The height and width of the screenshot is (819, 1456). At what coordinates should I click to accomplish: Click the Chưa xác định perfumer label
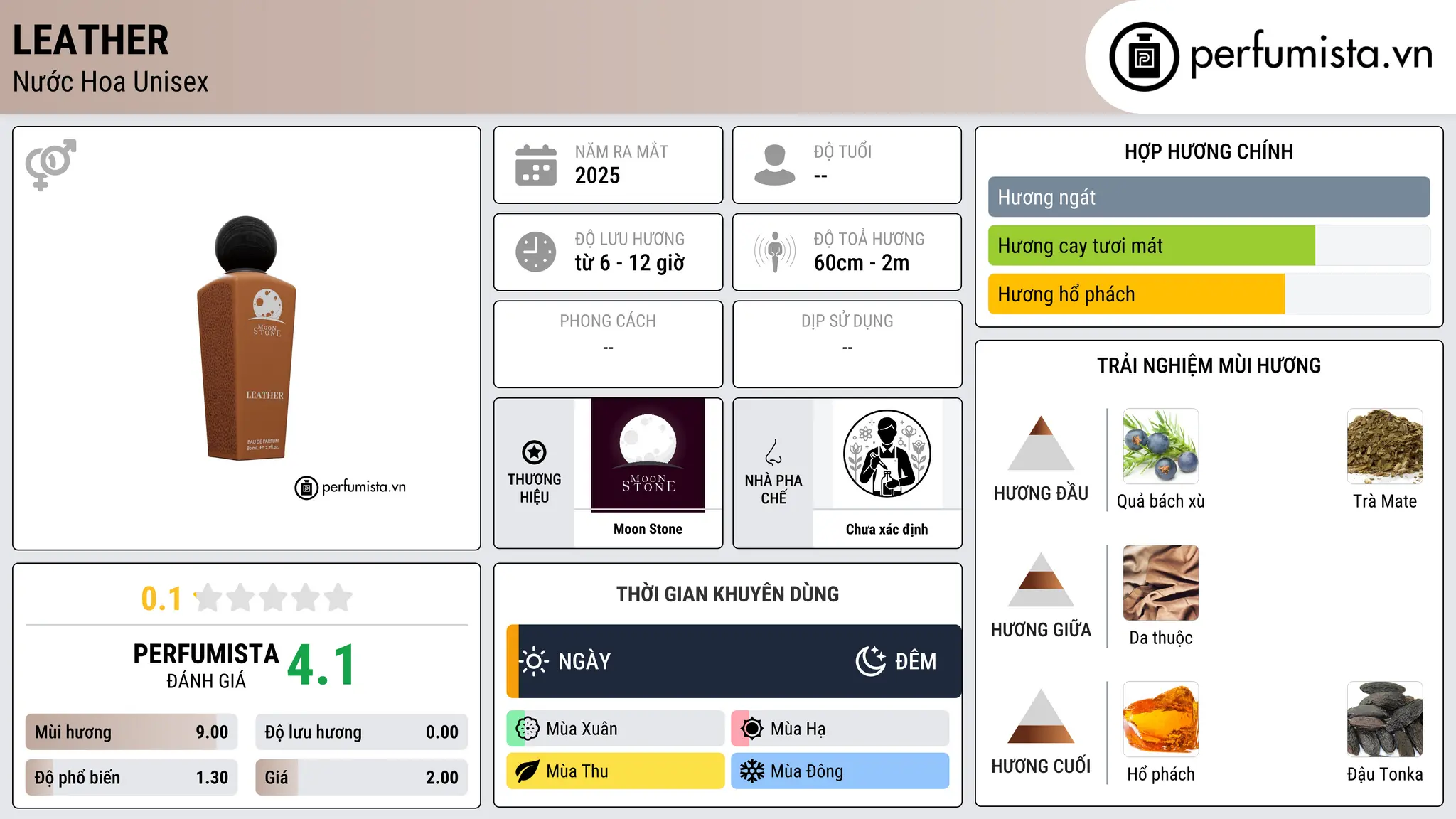click(887, 529)
